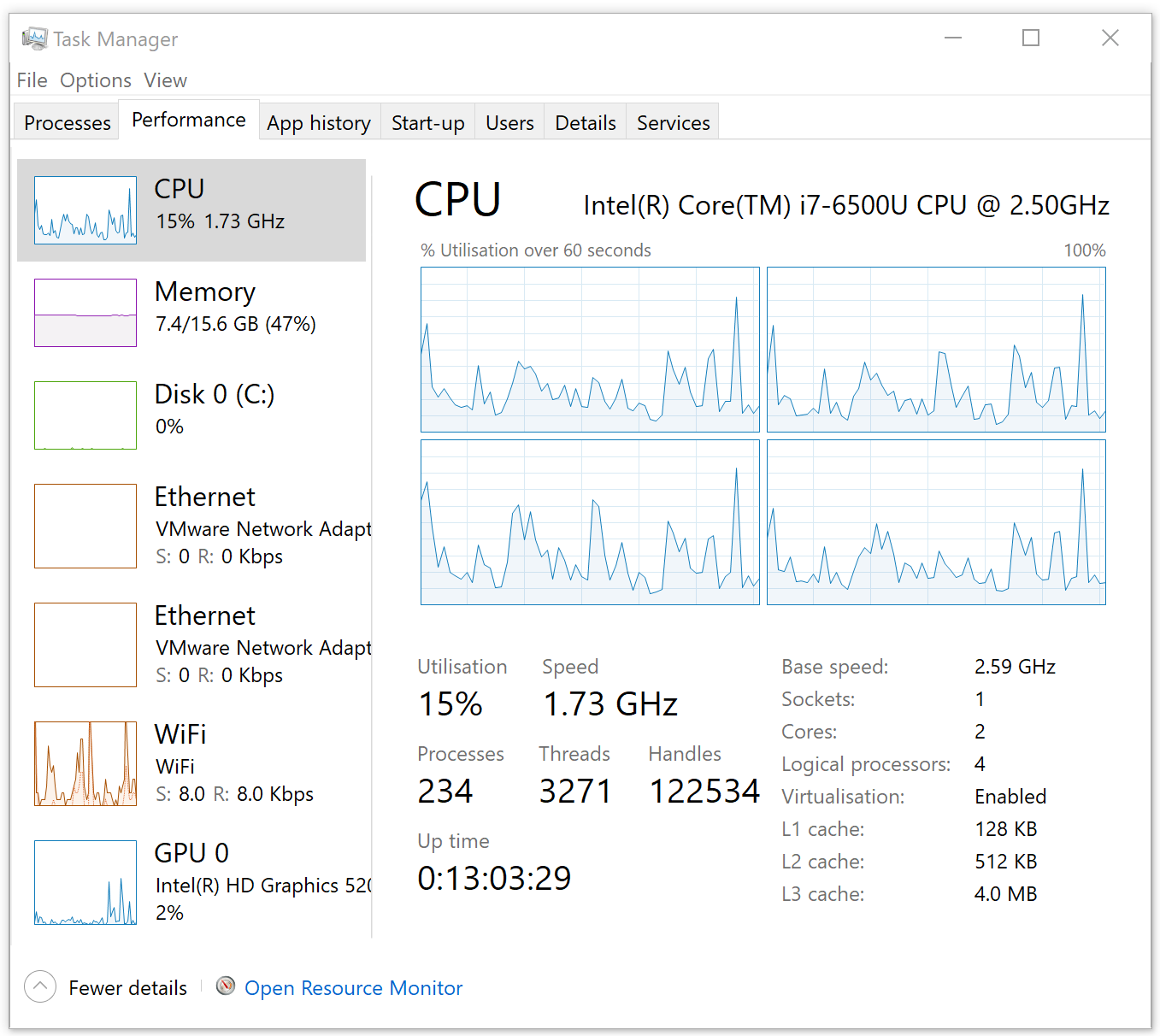
Task: Open the File menu
Action: [x=32, y=80]
